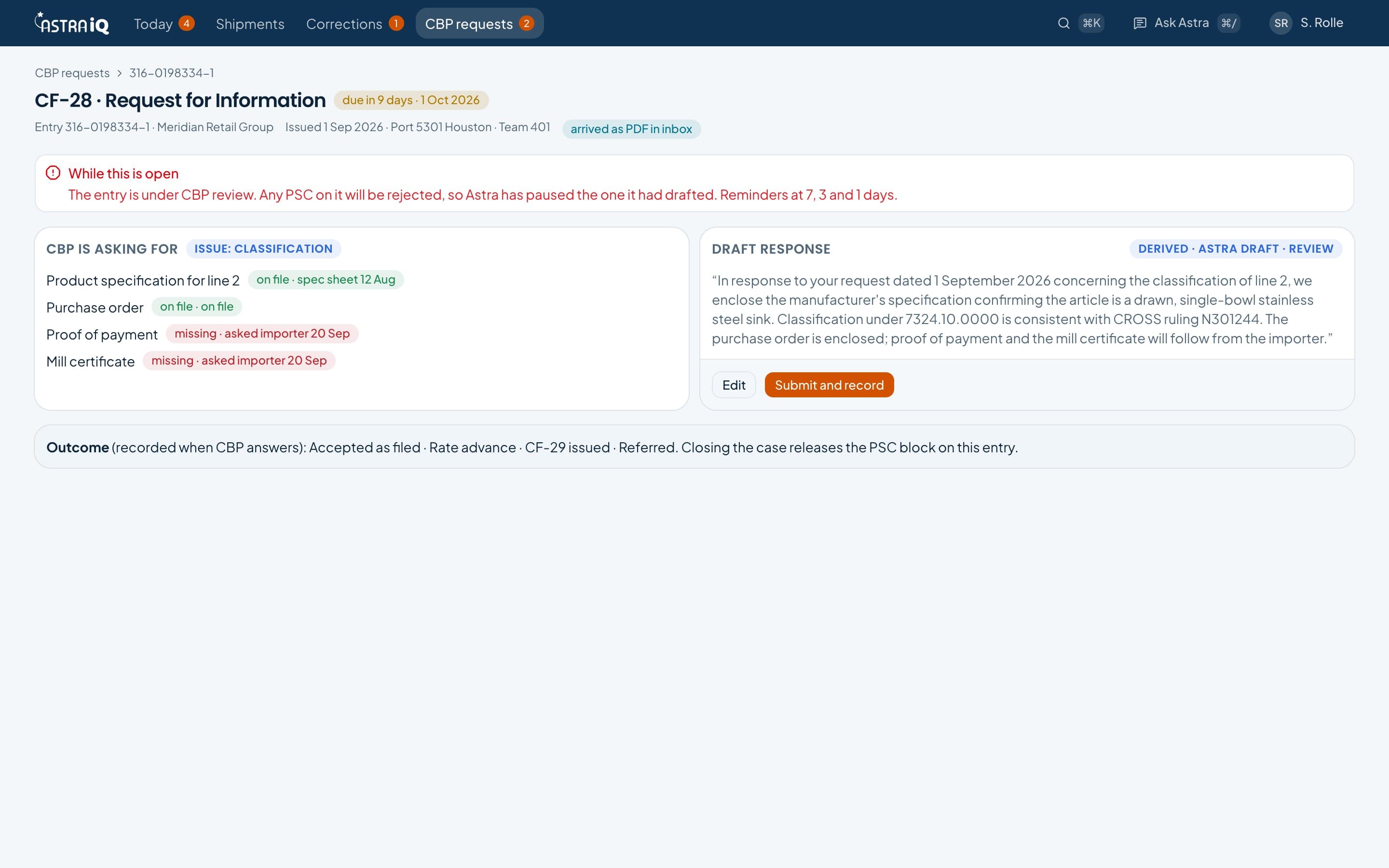Click the on file · on file status
Viewport: 1389px width, 868px height.
pos(197,307)
